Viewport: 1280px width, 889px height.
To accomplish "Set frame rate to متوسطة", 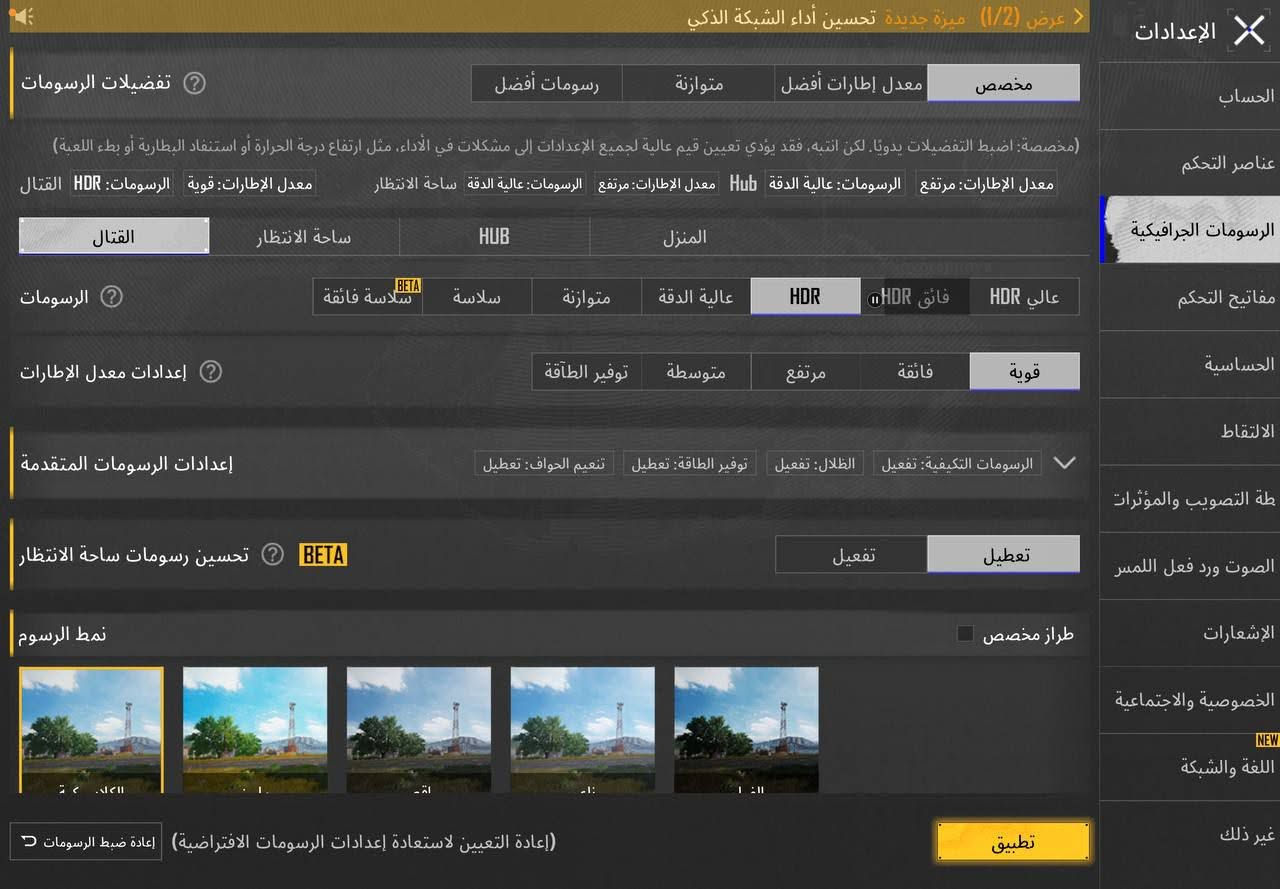I will (x=695, y=372).
